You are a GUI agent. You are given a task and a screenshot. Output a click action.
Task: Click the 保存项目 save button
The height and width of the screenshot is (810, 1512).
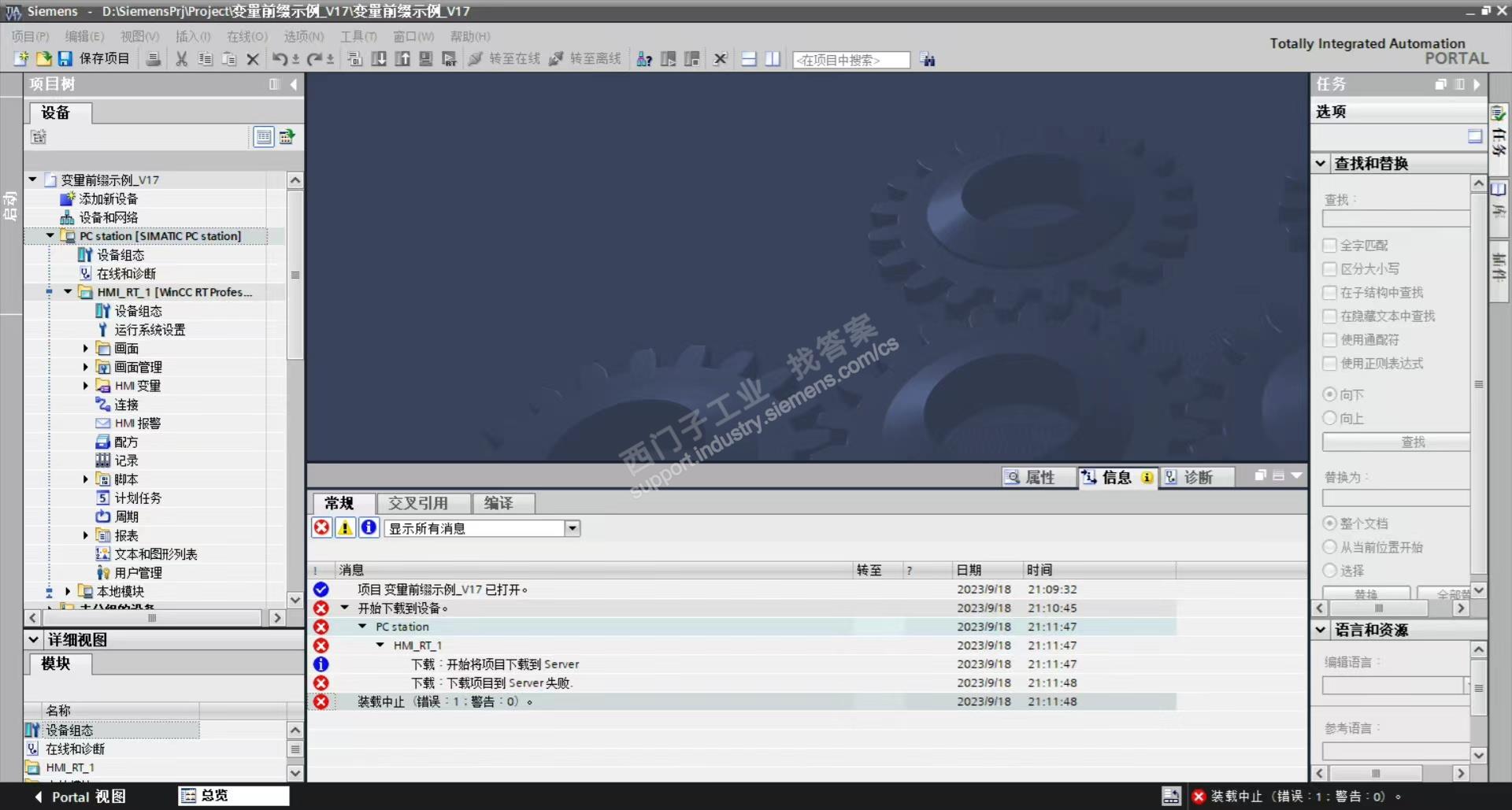coord(94,59)
